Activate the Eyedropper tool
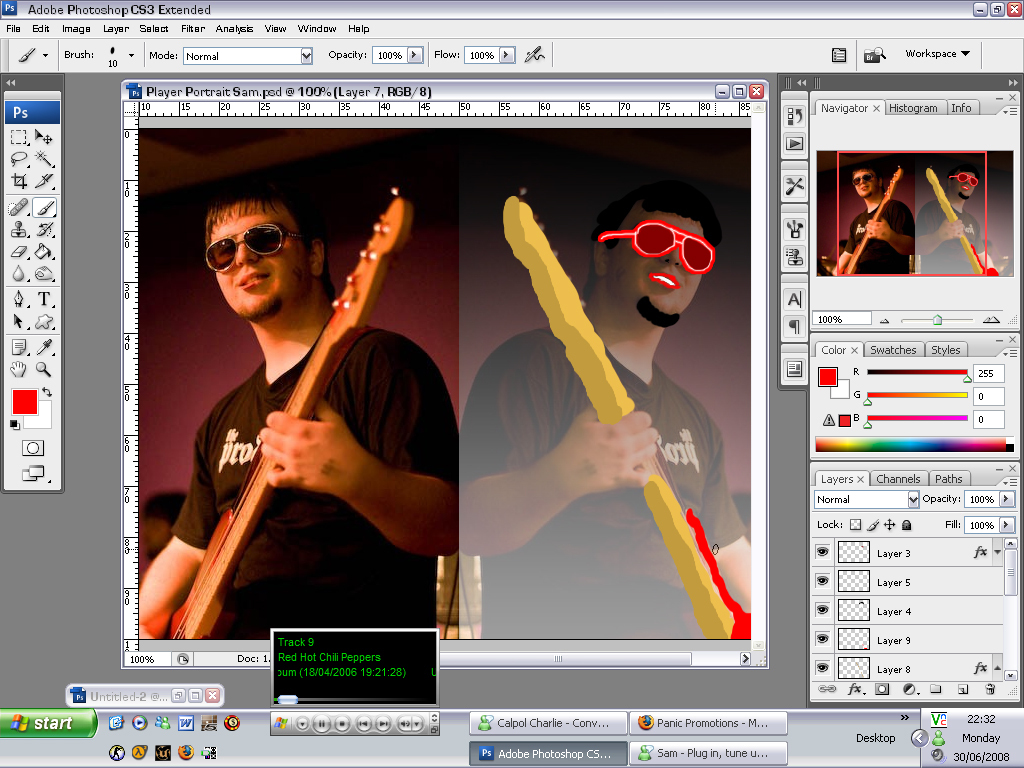The width and height of the screenshot is (1024, 768). pos(44,346)
